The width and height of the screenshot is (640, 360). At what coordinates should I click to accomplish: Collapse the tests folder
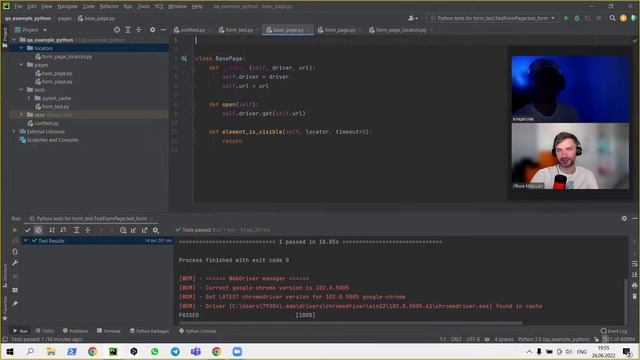(x=21, y=90)
